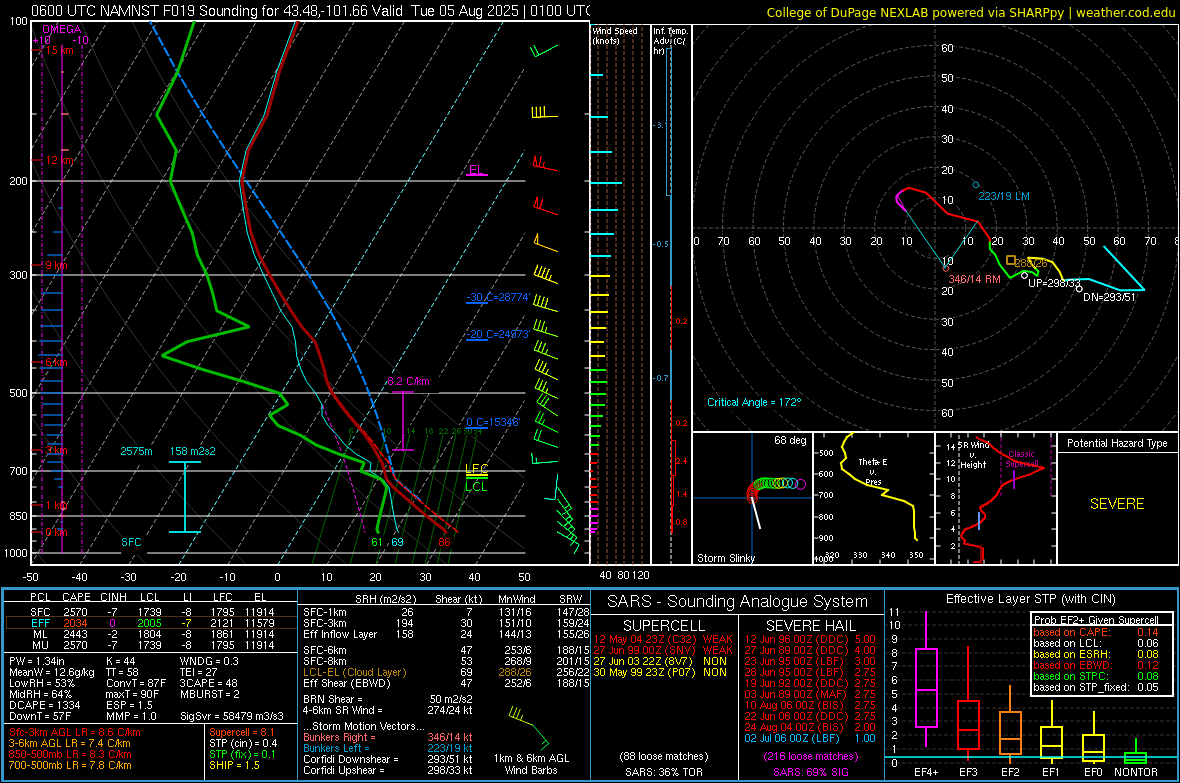Click the Effective Layer STP (with CIN) title

[x=1031, y=599]
